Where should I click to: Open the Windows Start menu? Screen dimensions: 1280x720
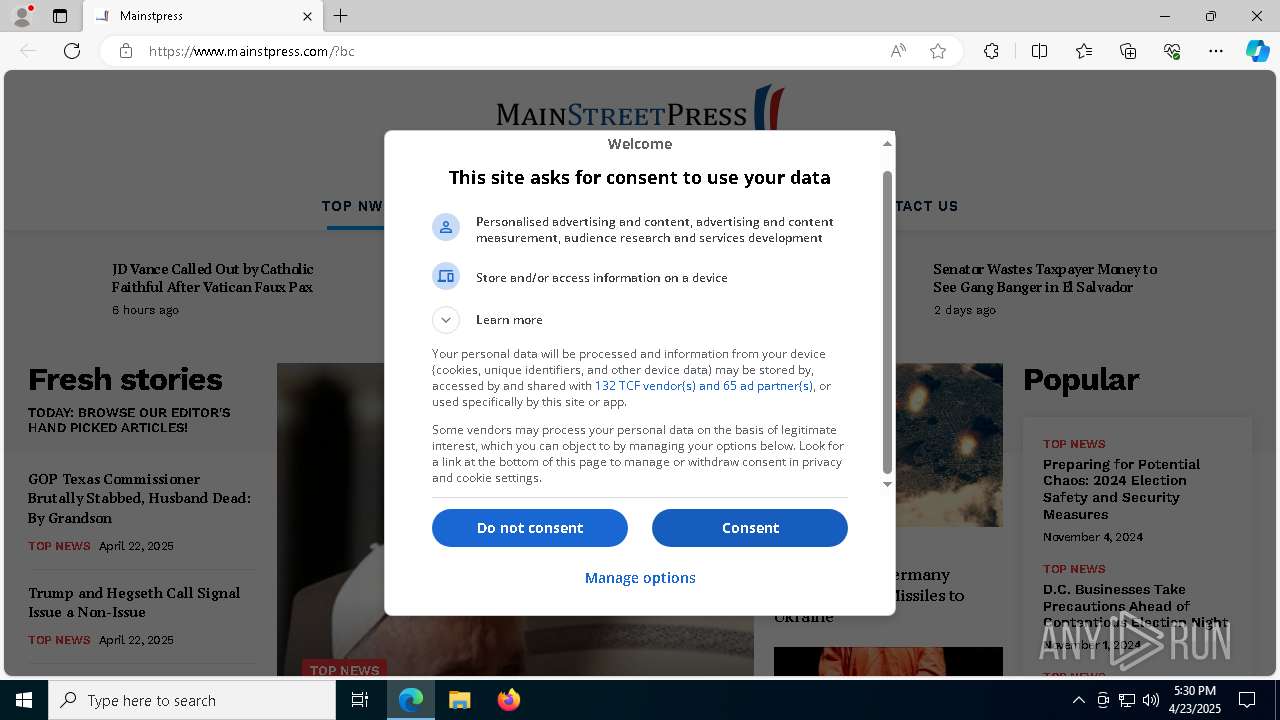(24, 700)
